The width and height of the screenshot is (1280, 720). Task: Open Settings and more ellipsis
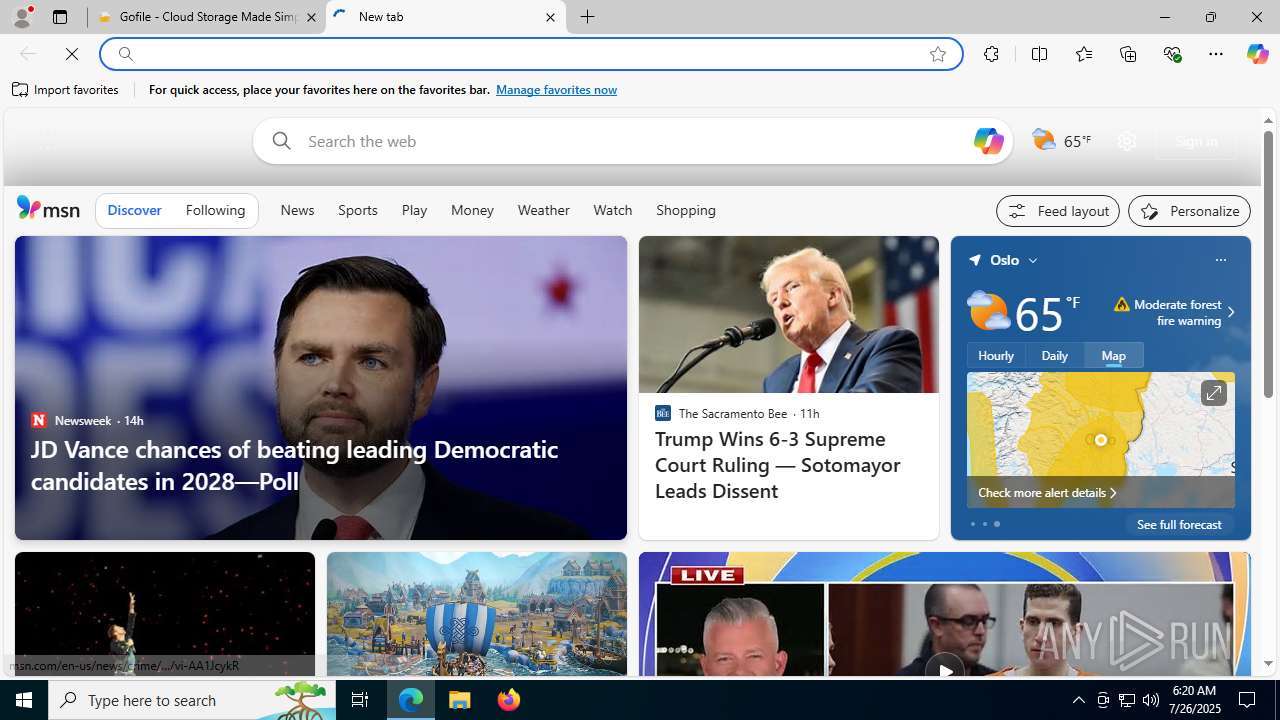coord(1216,54)
